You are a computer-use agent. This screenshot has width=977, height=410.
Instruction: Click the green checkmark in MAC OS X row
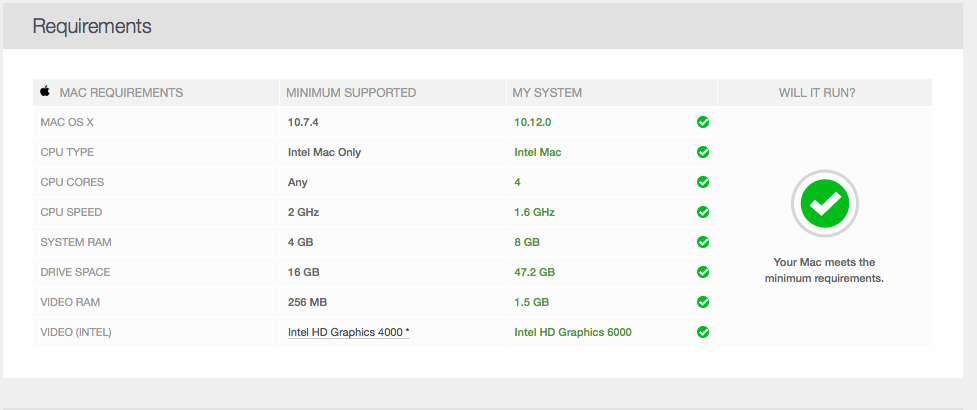pyautogui.click(x=703, y=122)
